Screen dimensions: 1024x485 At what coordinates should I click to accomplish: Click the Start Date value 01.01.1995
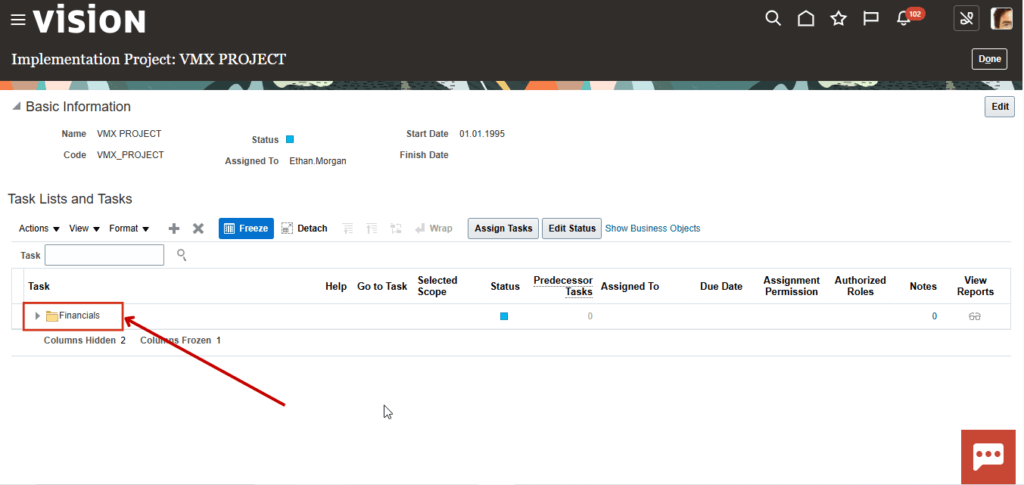[482, 134]
